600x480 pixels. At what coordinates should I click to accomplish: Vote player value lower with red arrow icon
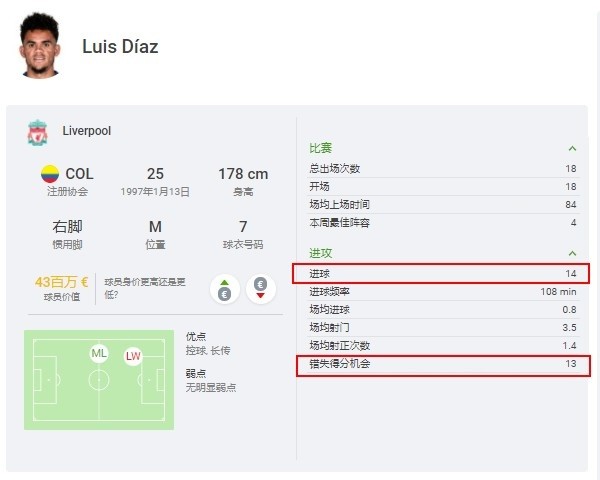point(261,289)
